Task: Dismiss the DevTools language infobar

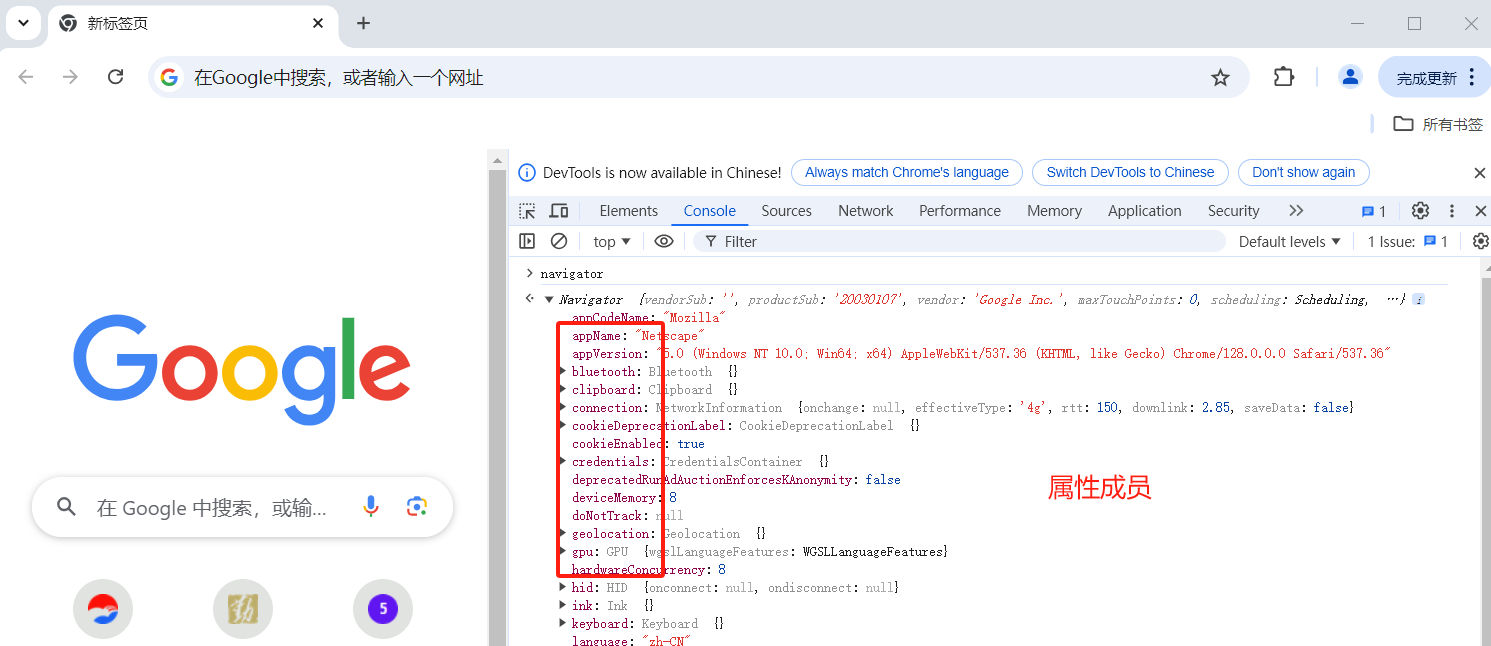Action: click(x=1480, y=173)
